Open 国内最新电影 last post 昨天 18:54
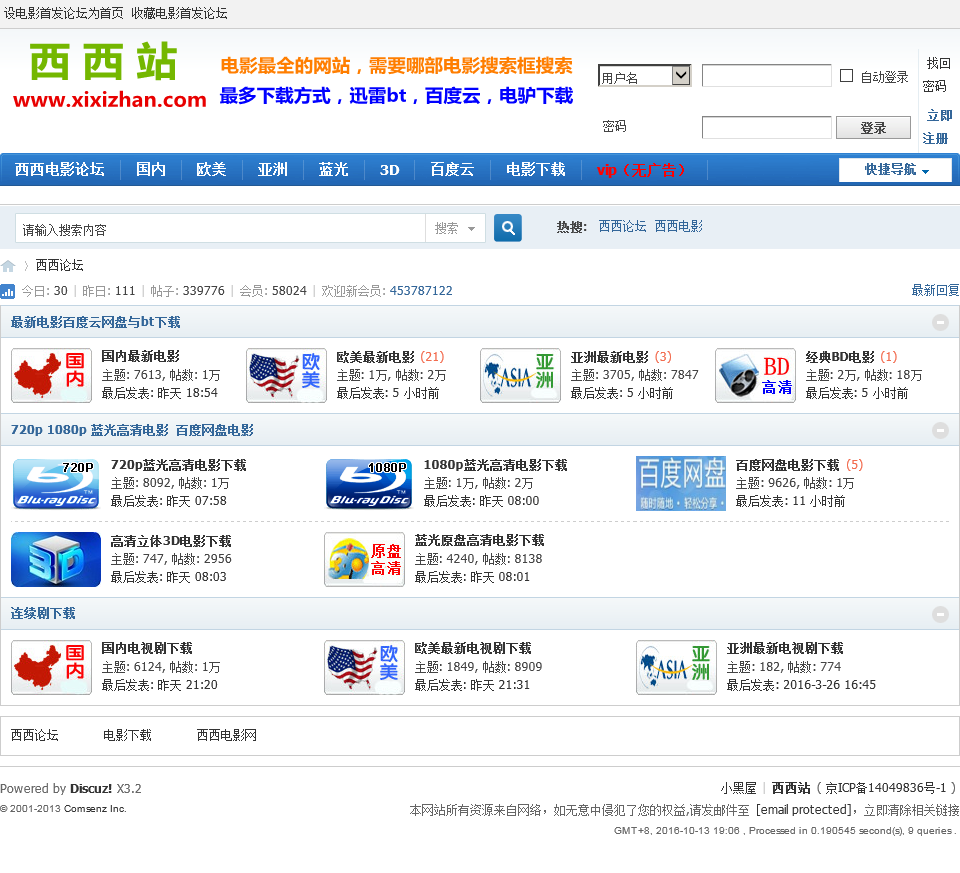The image size is (960, 873). pos(187,393)
